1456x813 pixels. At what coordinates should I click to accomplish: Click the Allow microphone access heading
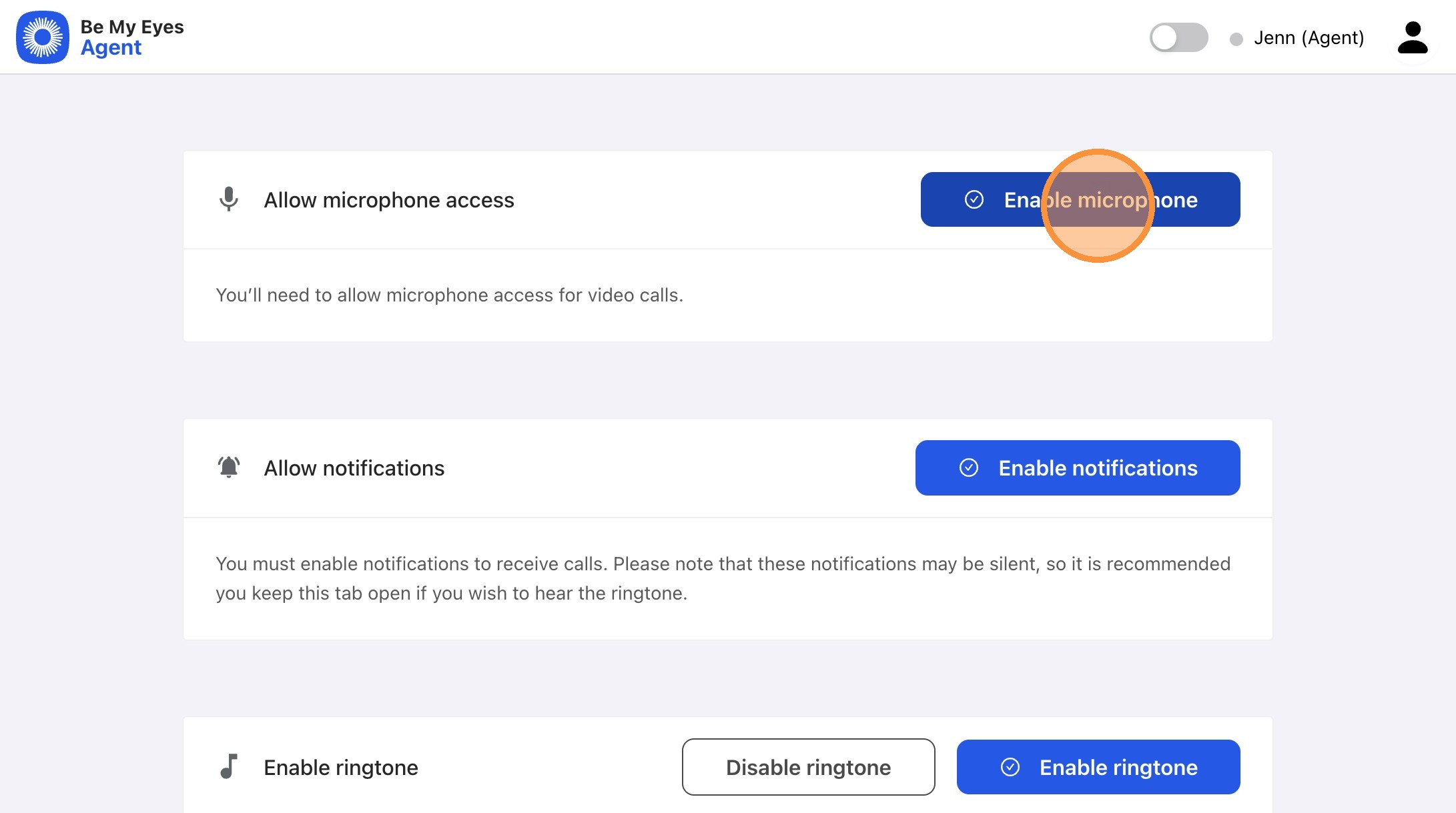(389, 200)
